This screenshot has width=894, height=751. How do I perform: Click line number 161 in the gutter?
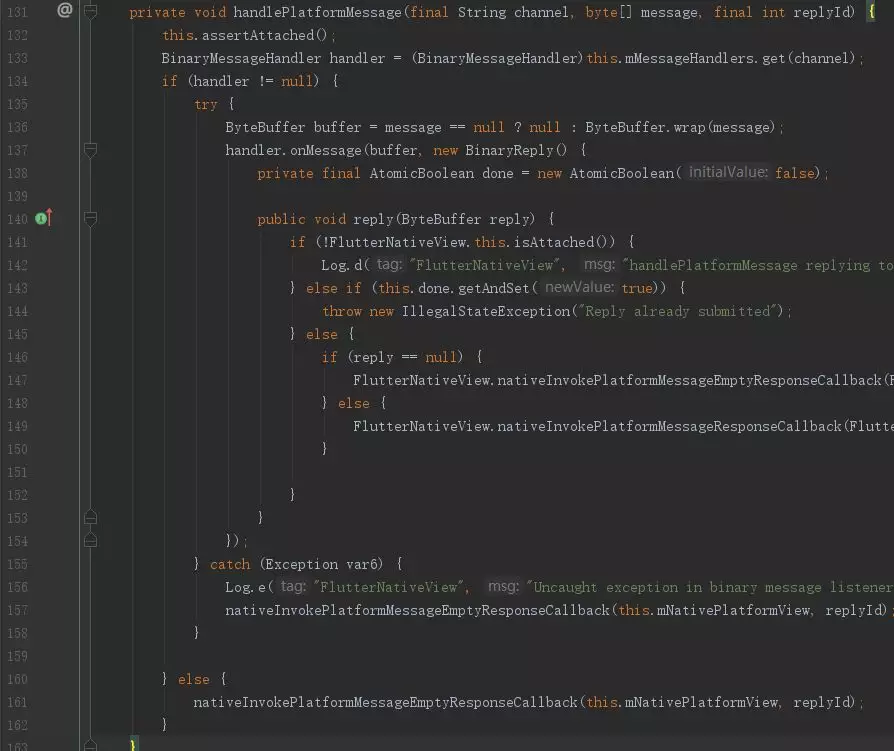(x=17, y=702)
